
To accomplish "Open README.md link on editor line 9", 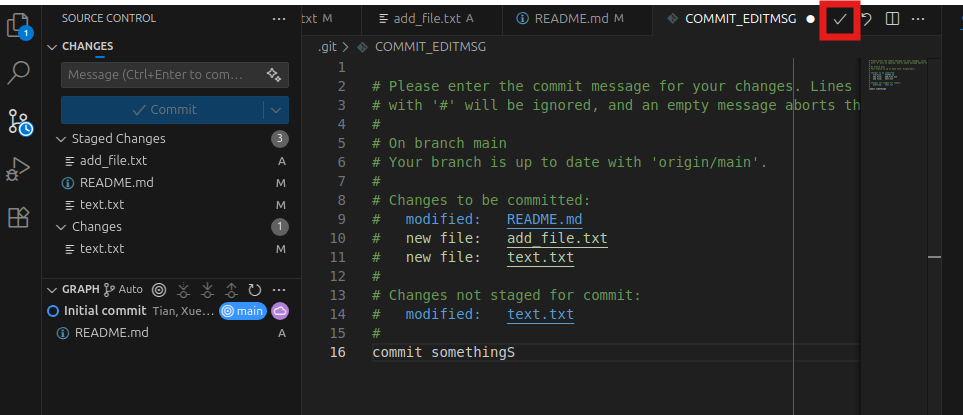I will click(x=545, y=219).
